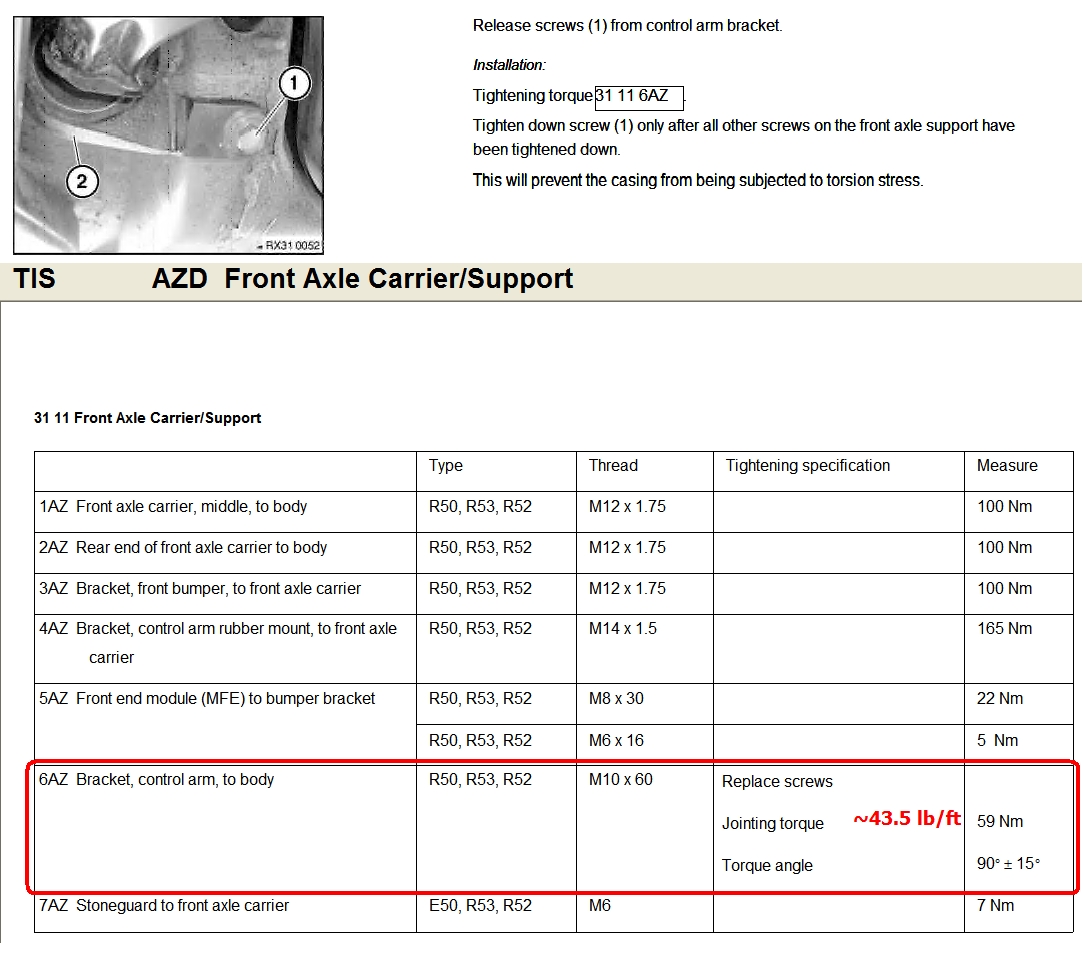Select the 7AZ Stoneguard row label
This screenshot has width=1084, height=961.
click(x=164, y=906)
